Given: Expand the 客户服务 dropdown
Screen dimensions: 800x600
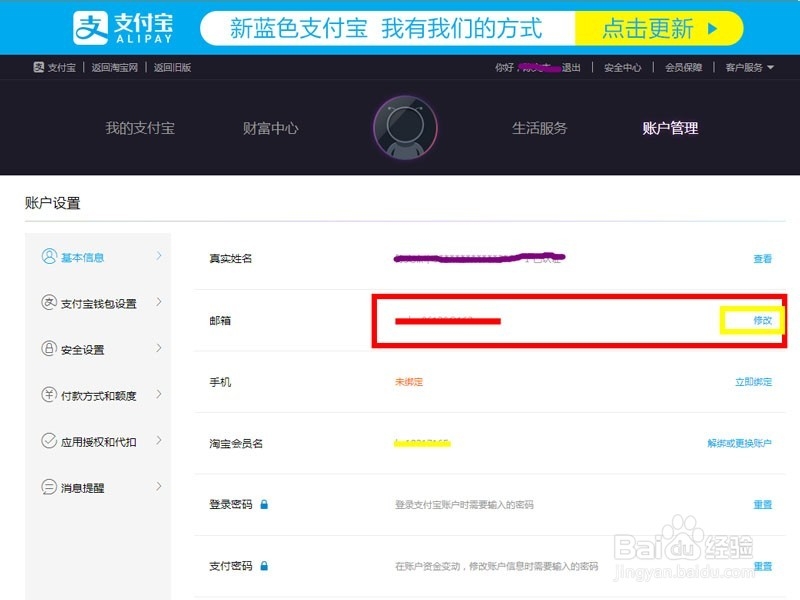Looking at the screenshot, I should (749, 67).
